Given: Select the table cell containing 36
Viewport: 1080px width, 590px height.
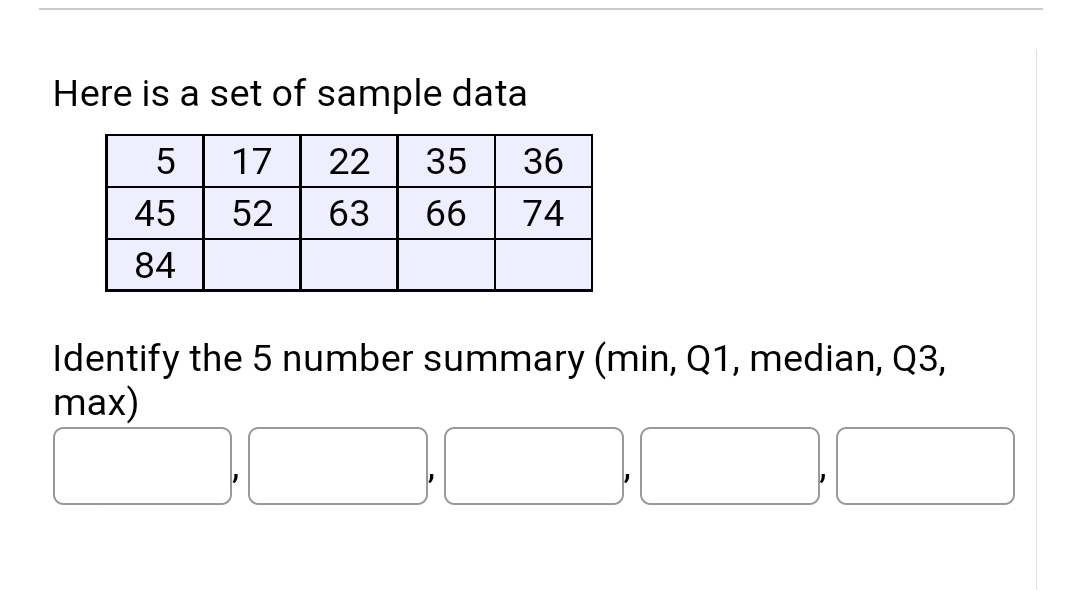Looking at the screenshot, I should point(543,161).
